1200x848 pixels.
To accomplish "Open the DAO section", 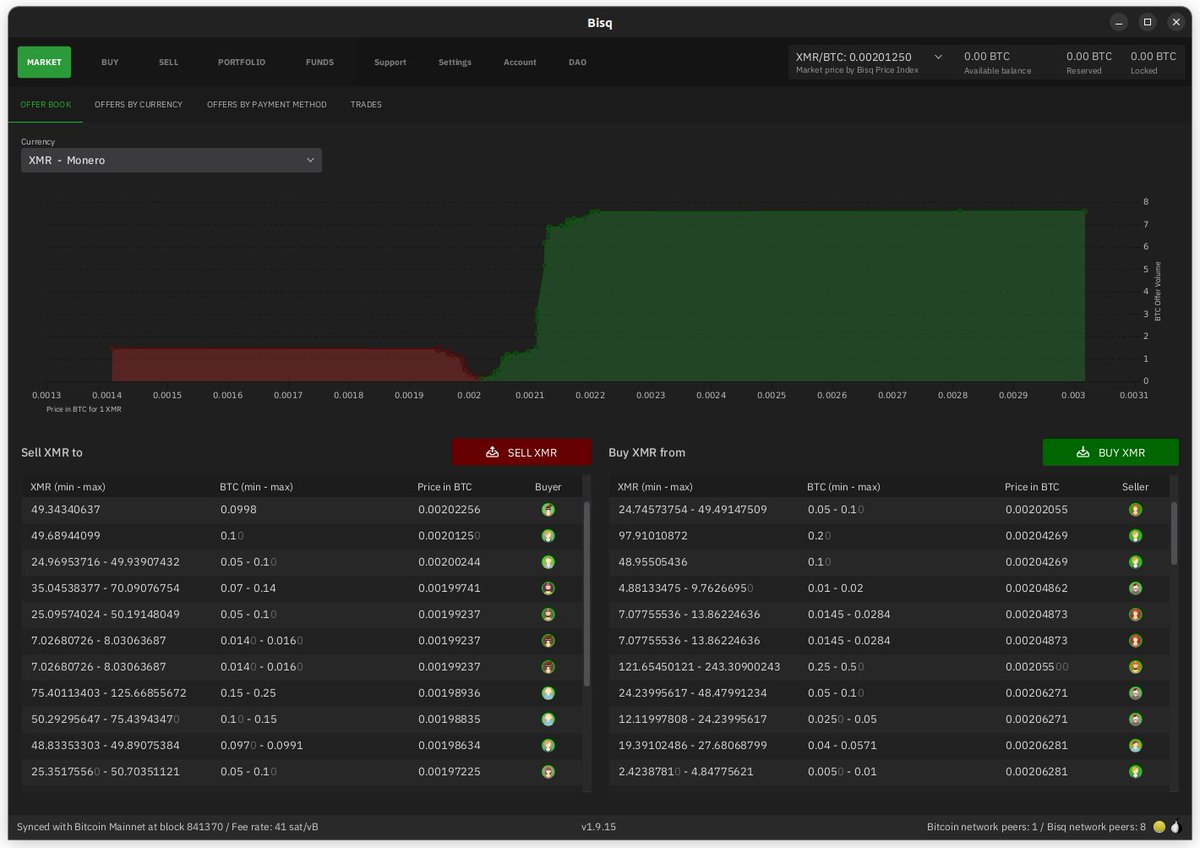I will pos(578,62).
